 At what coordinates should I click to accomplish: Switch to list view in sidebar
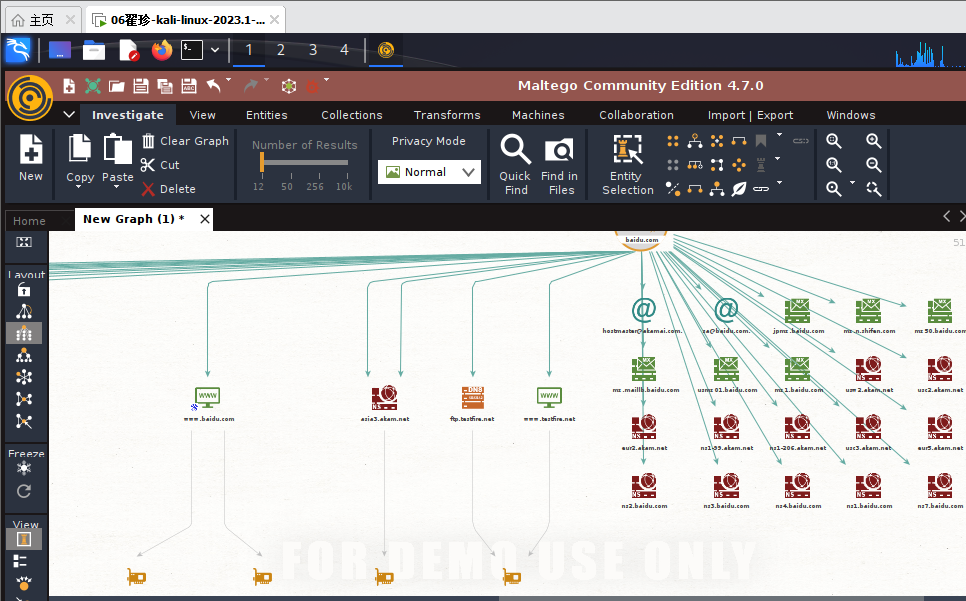[20, 561]
